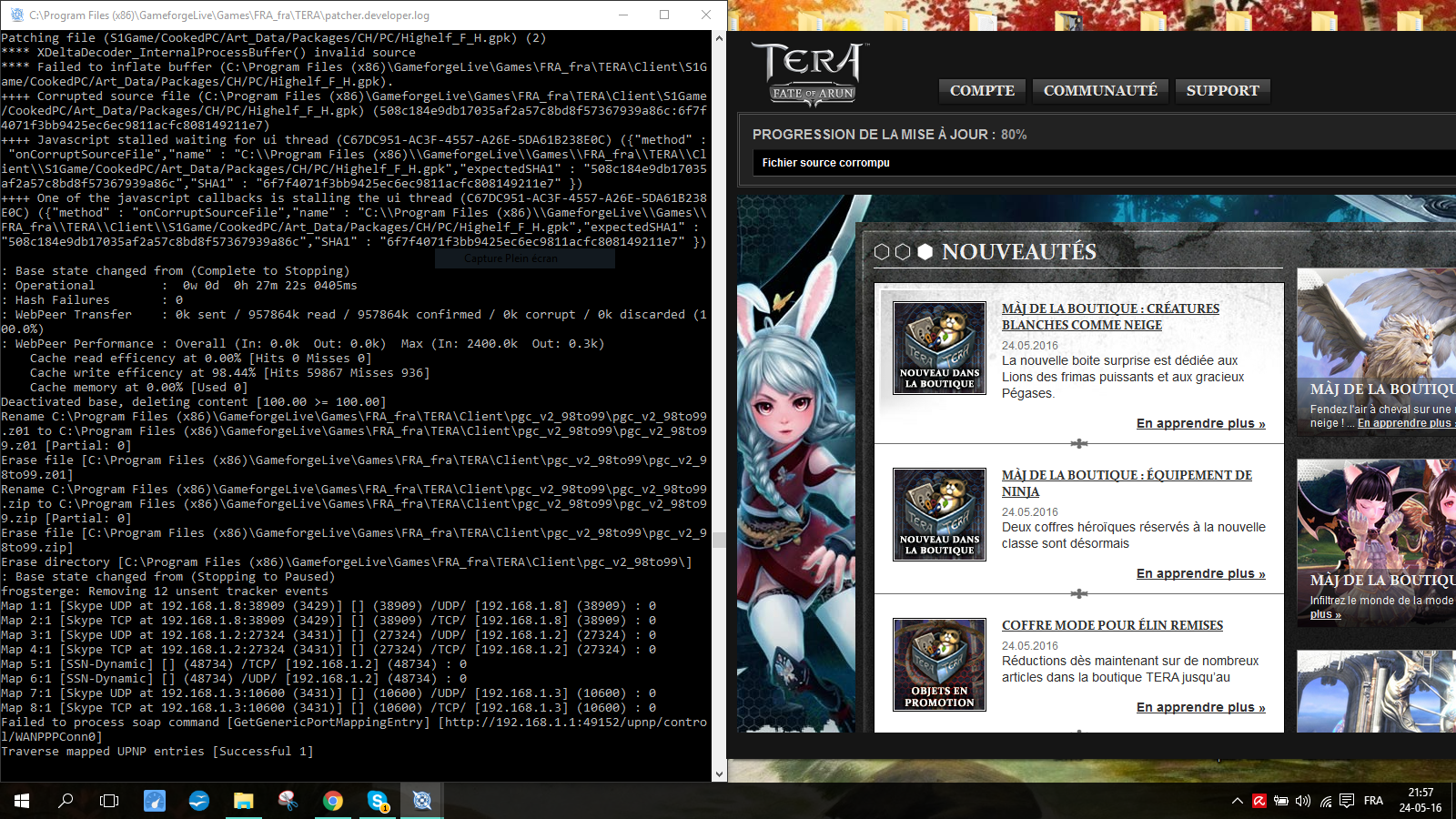The height and width of the screenshot is (819, 1456).
Task: Expand the hidden system tray icons
Action: click(x=1238, y=801)
